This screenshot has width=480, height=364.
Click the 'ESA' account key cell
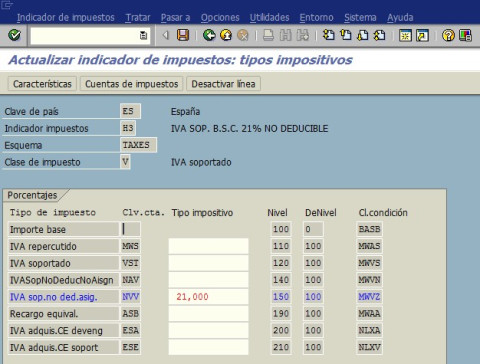pyautogui.click(x=130, y=330)
